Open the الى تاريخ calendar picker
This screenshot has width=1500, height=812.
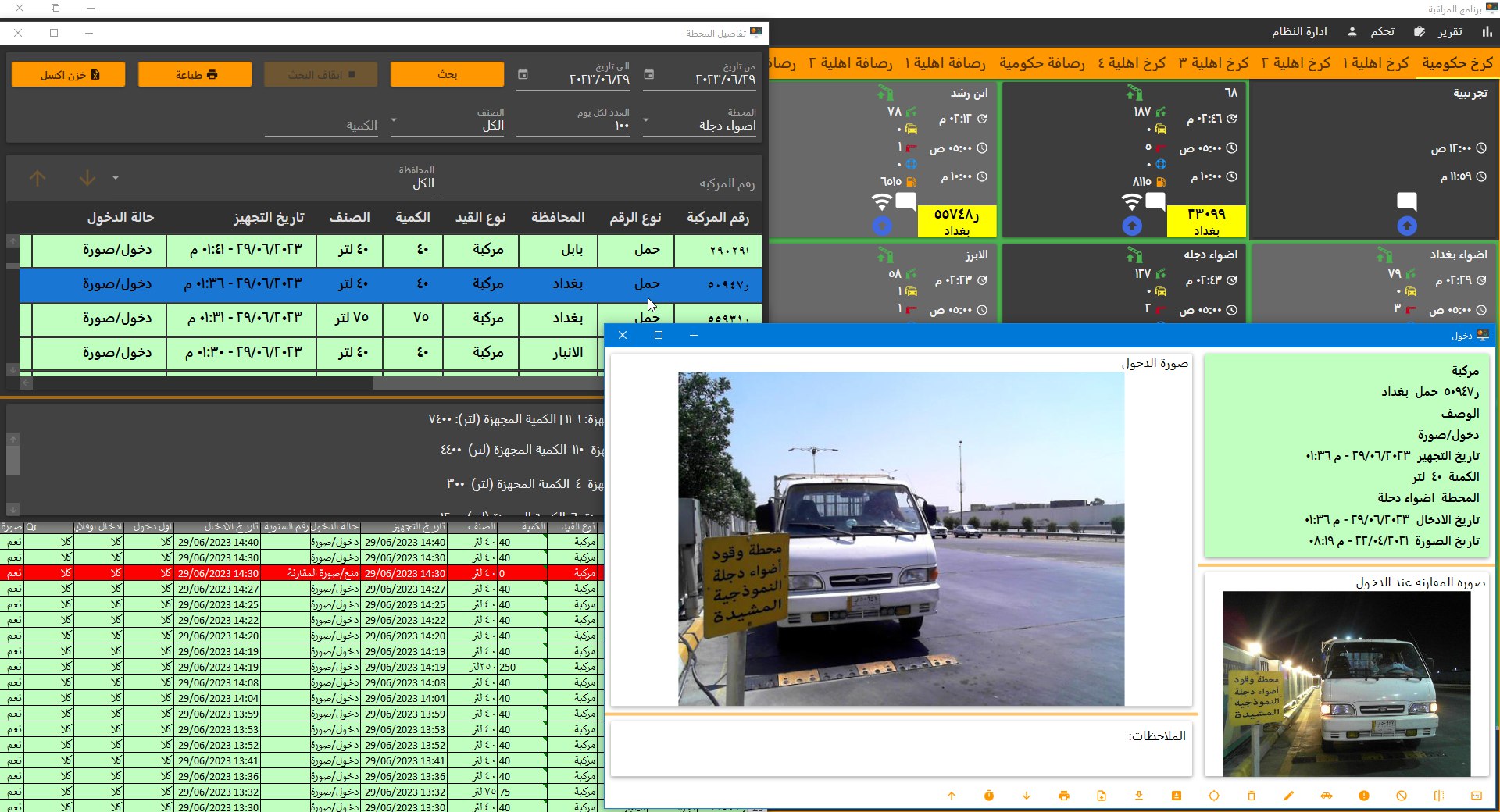(x=523, y=74)
